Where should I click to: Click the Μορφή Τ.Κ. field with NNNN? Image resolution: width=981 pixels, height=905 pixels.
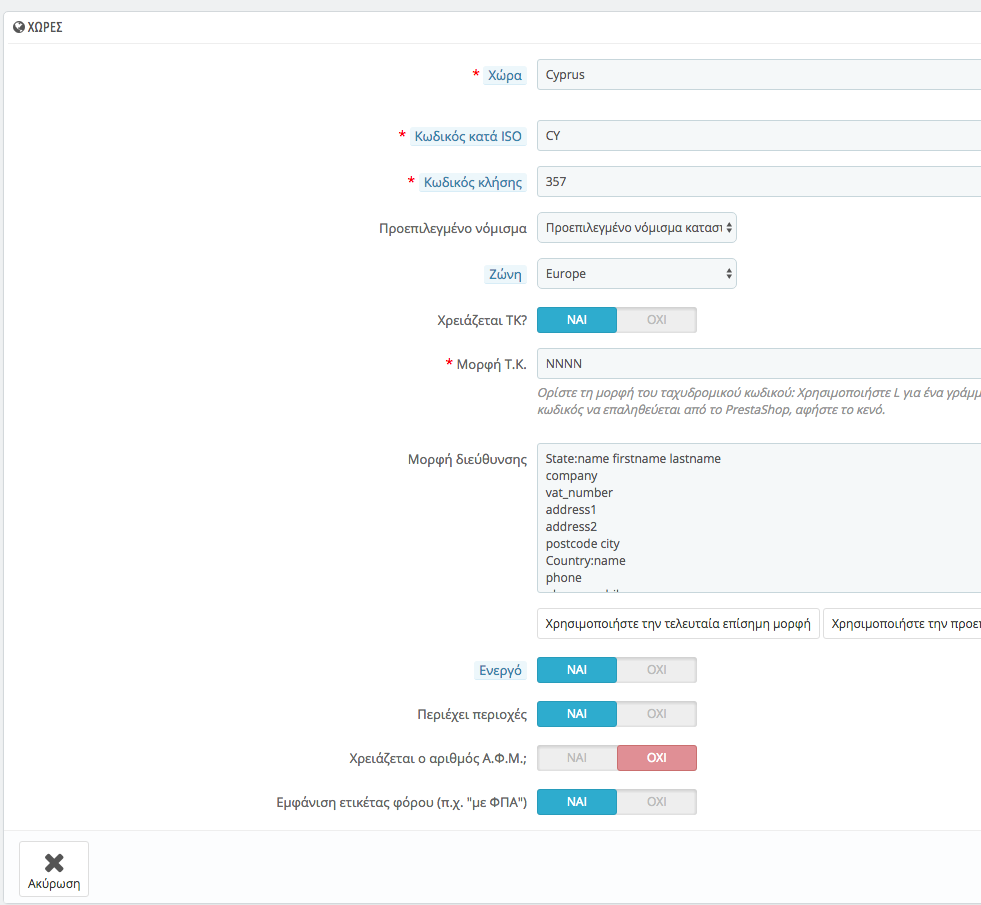tap(759, 363)
